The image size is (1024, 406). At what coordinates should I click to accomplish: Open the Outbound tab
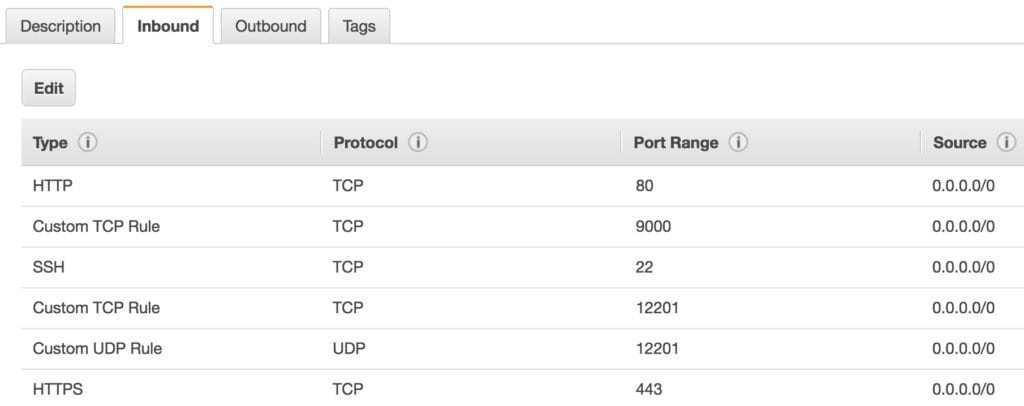point(270,26)
